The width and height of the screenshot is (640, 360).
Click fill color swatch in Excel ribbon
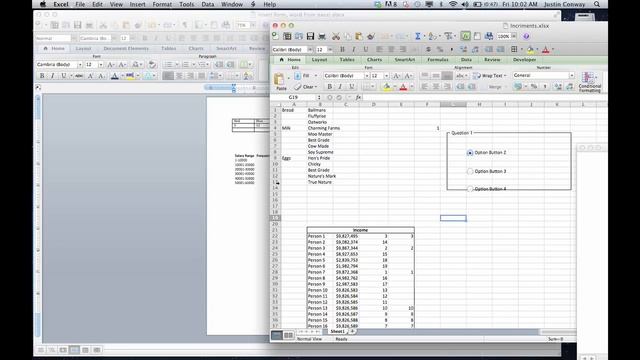(386, 87)
